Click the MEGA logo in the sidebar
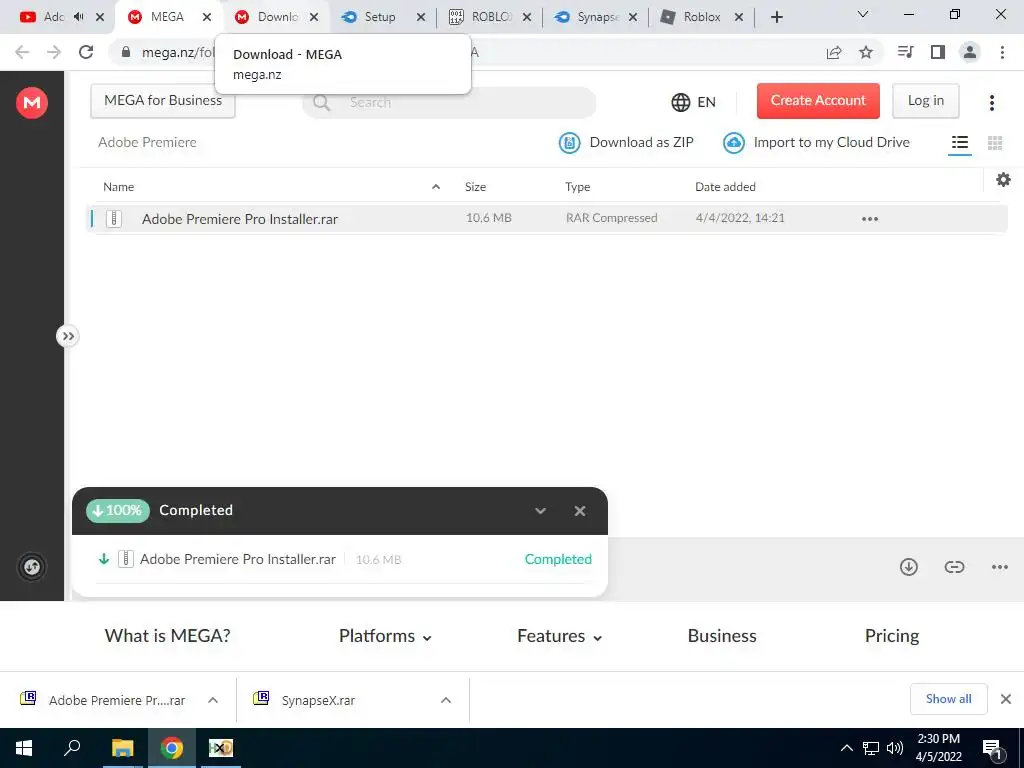 (31, 103)
